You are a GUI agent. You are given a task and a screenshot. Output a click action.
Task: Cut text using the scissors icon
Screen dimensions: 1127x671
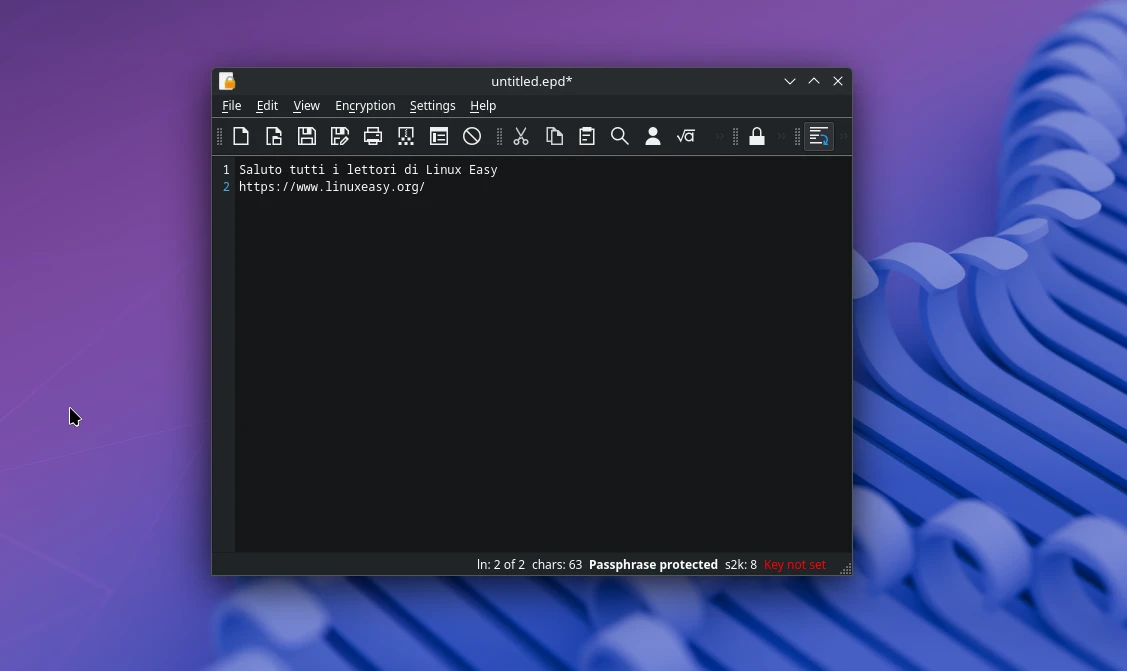click(520, 136)
